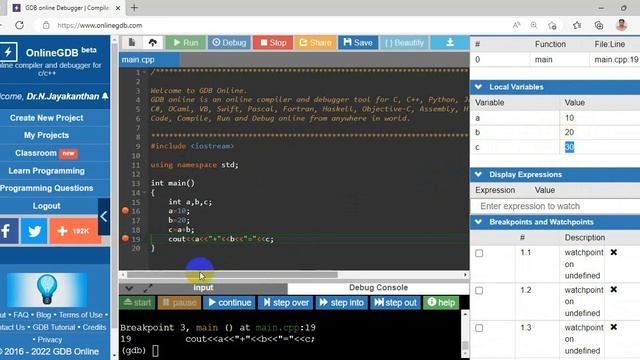Switch to the Debug Console tab
Viewport: 640px width, 360px height.
tap(378, 288)
